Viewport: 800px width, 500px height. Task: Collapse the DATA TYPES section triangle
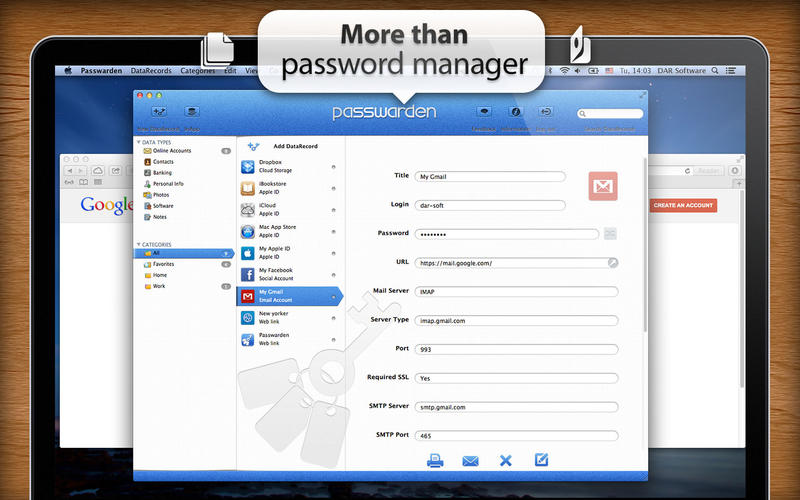(x=138, y=142)
